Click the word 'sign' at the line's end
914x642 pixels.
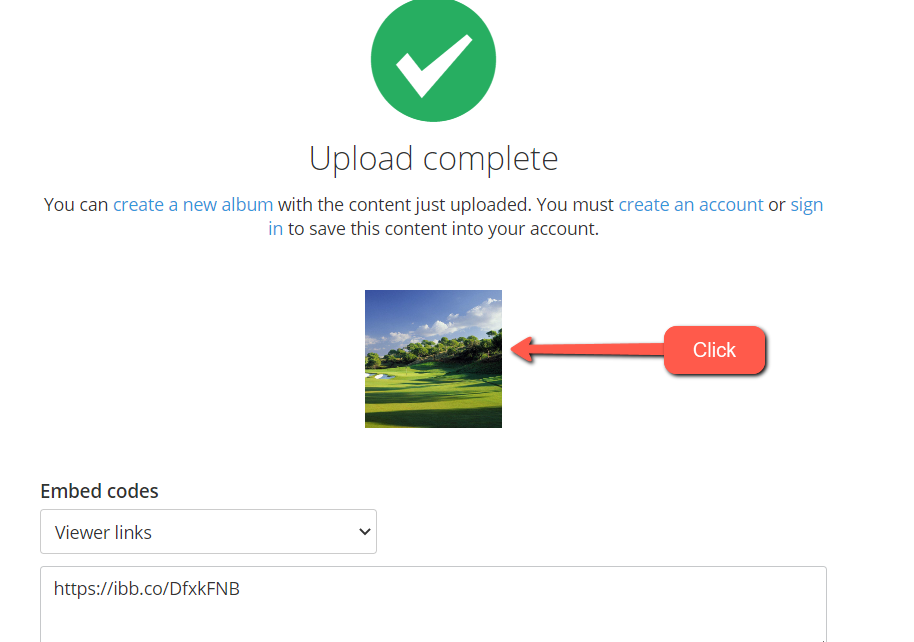tap(807, 205)
